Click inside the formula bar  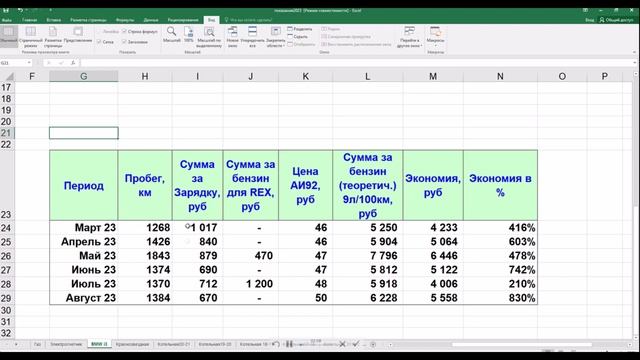pos(355,63)
